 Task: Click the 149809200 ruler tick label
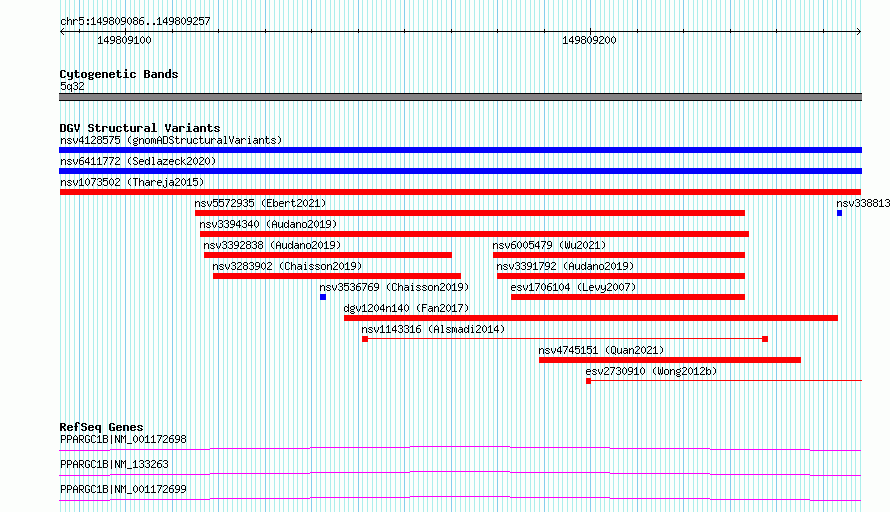pos(589,40)
